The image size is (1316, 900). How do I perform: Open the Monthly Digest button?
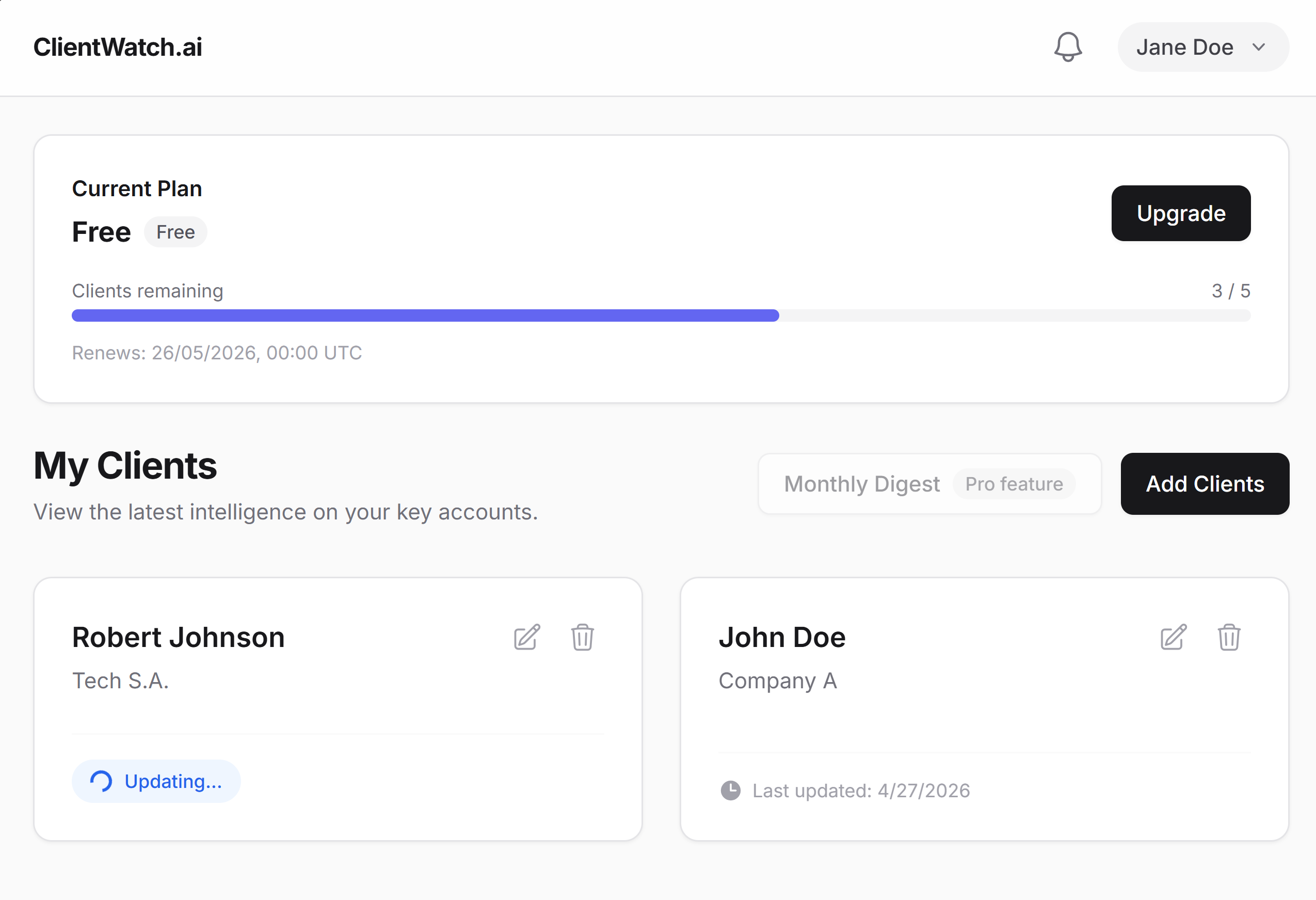[930, 484]
